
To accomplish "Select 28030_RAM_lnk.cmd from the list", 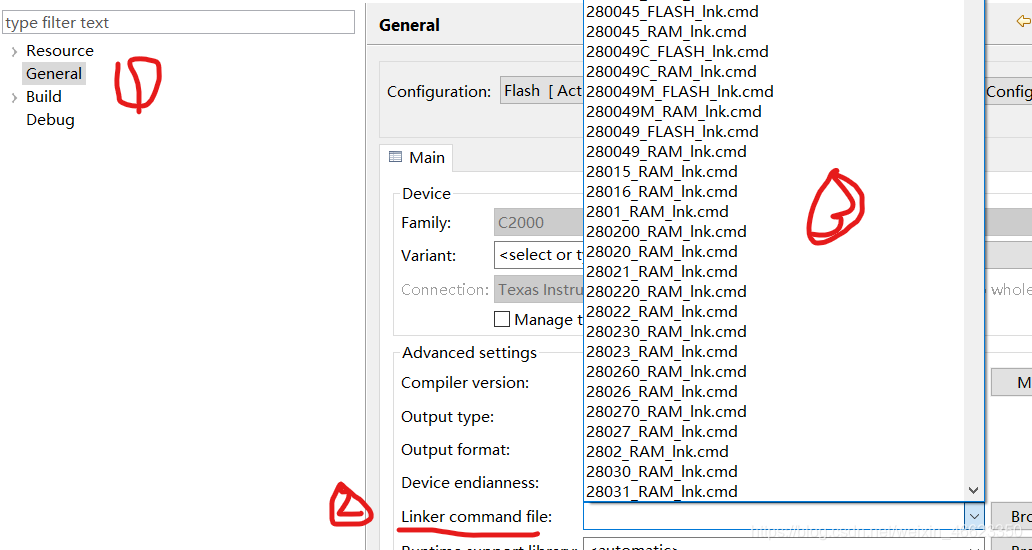I will coord(661,472).
